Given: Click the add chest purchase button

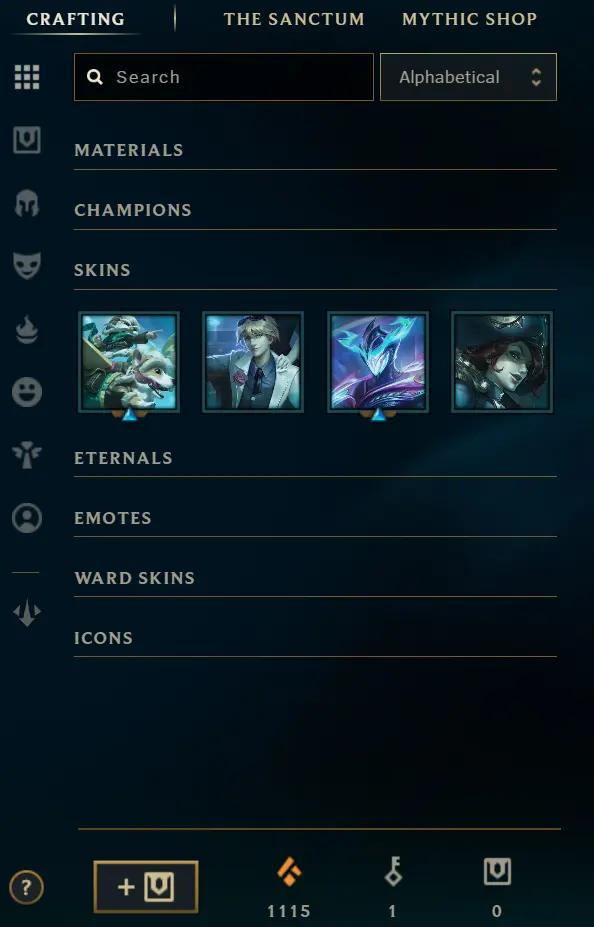Looking at the screenshot, I should coord(146,887).
